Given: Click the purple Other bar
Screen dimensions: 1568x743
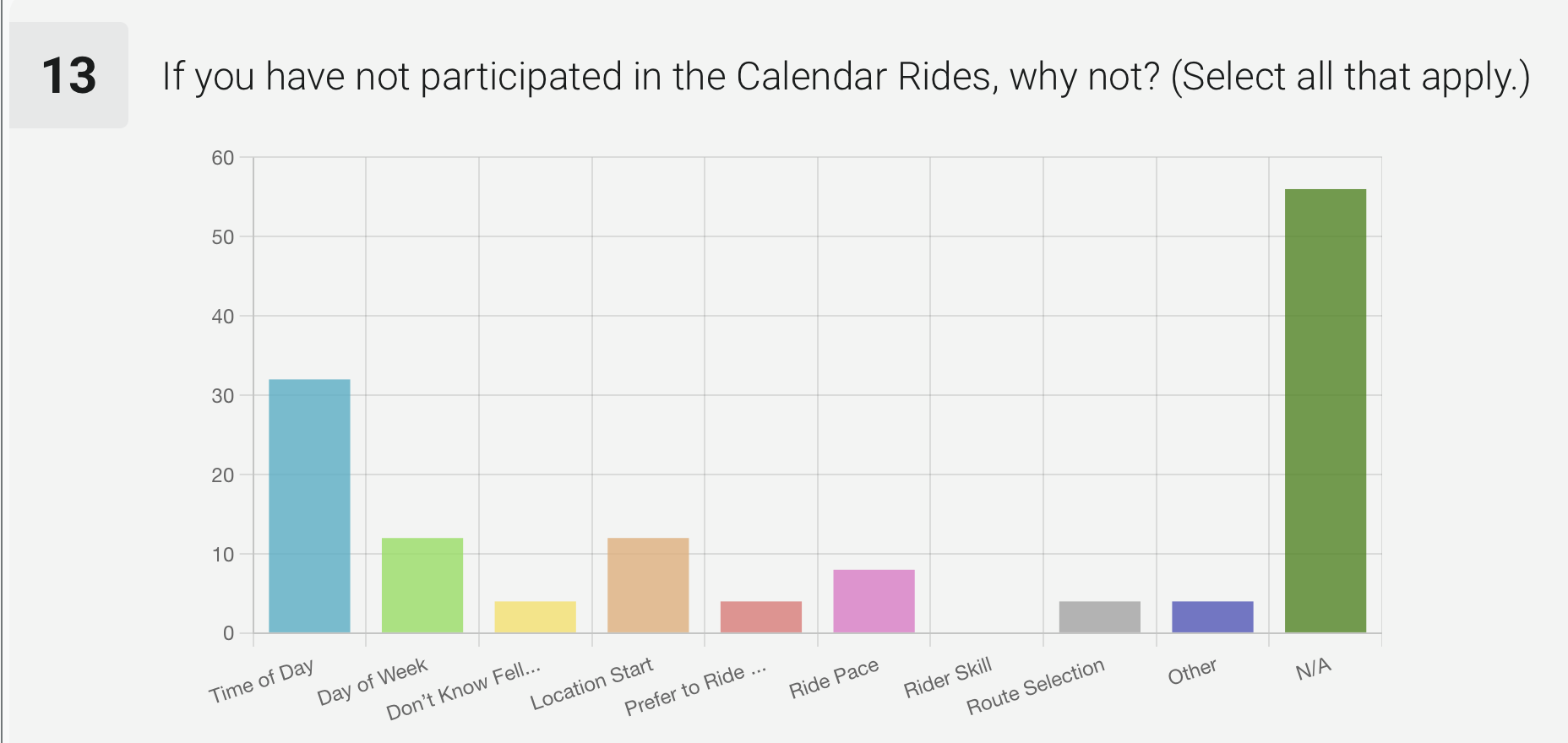Looking at the screenshot, I should (1212, 616).
